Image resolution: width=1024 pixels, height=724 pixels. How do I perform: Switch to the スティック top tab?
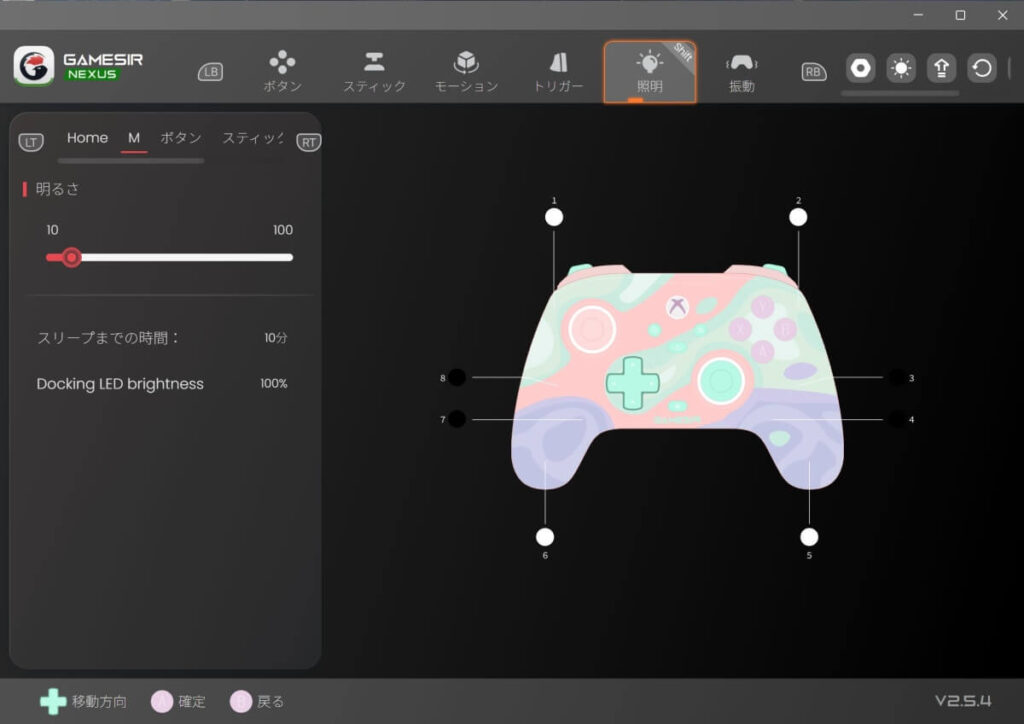pos(374,72)
